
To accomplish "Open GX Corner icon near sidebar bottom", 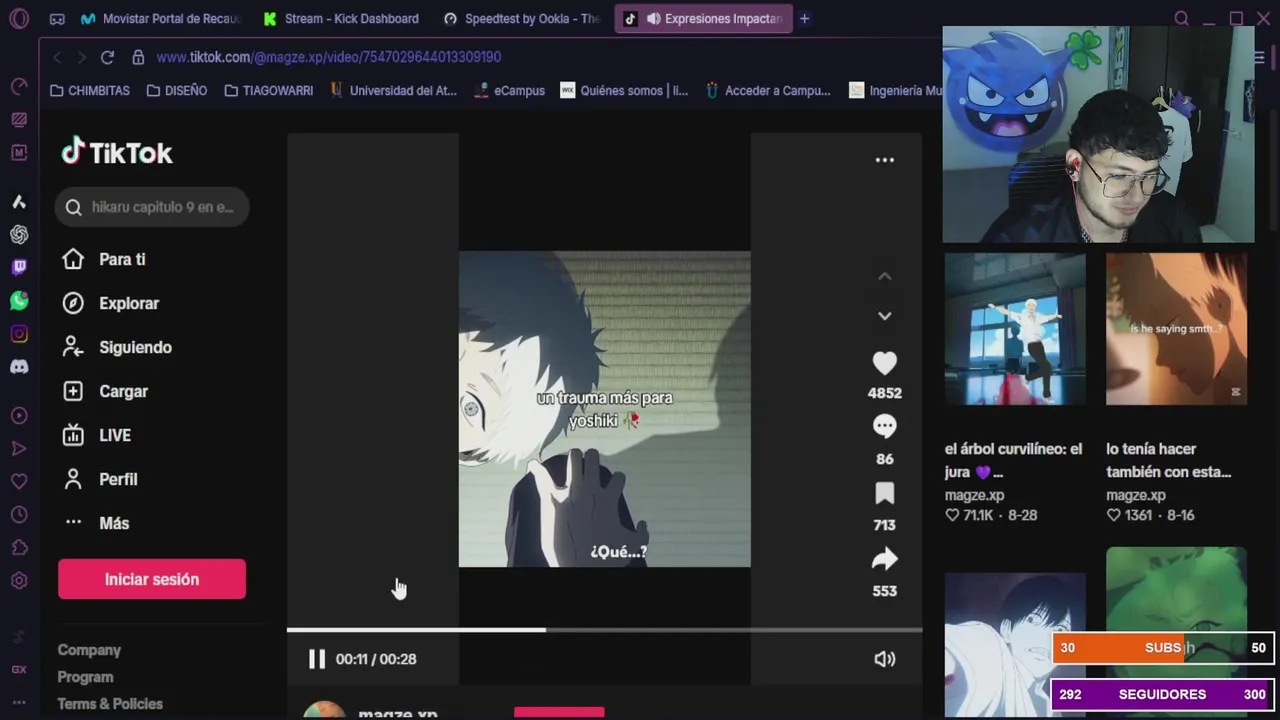I will (19, 669).
